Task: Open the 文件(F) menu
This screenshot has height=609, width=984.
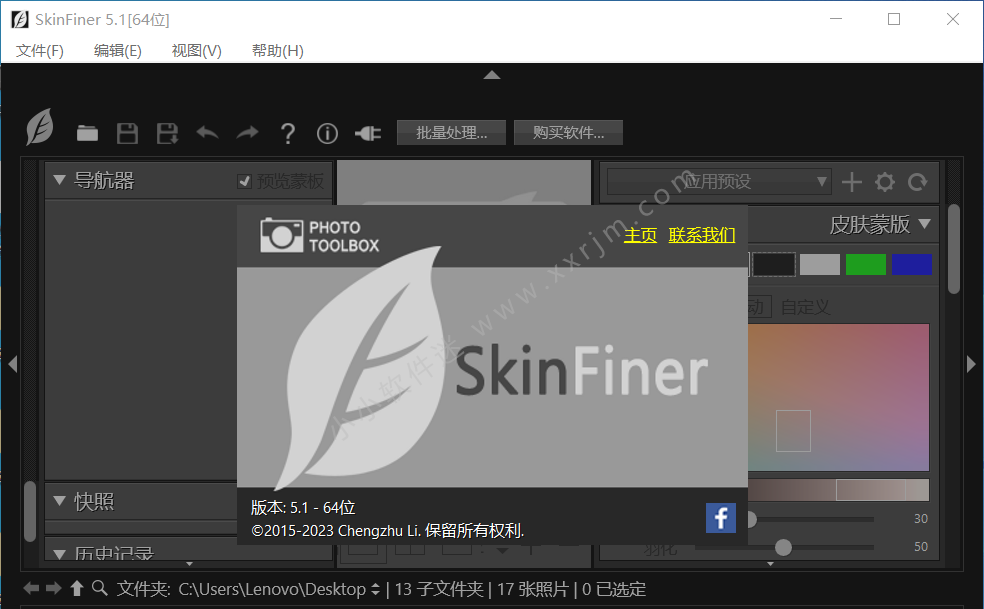Action: [40, 50]
